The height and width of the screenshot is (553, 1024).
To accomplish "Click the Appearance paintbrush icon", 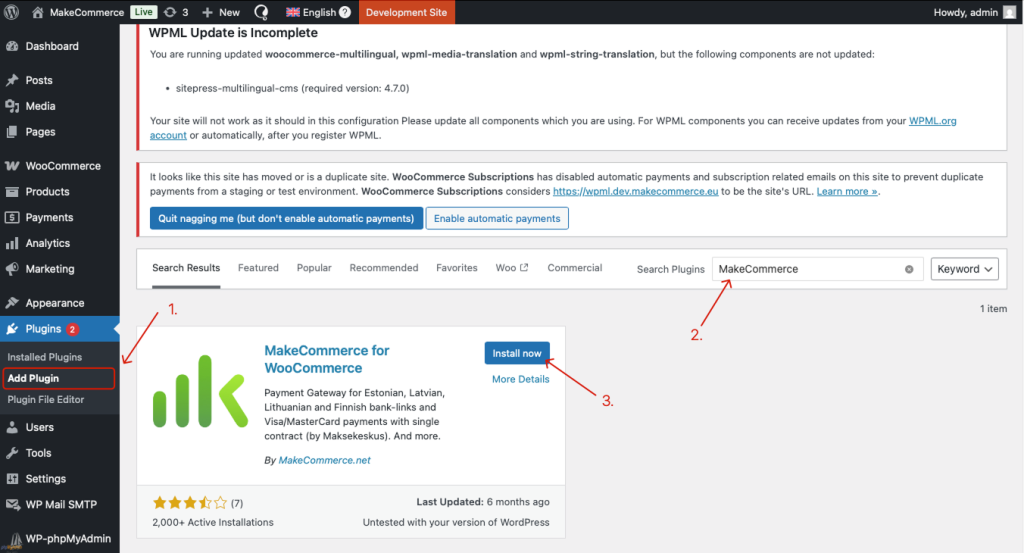I will coord(12,303).
